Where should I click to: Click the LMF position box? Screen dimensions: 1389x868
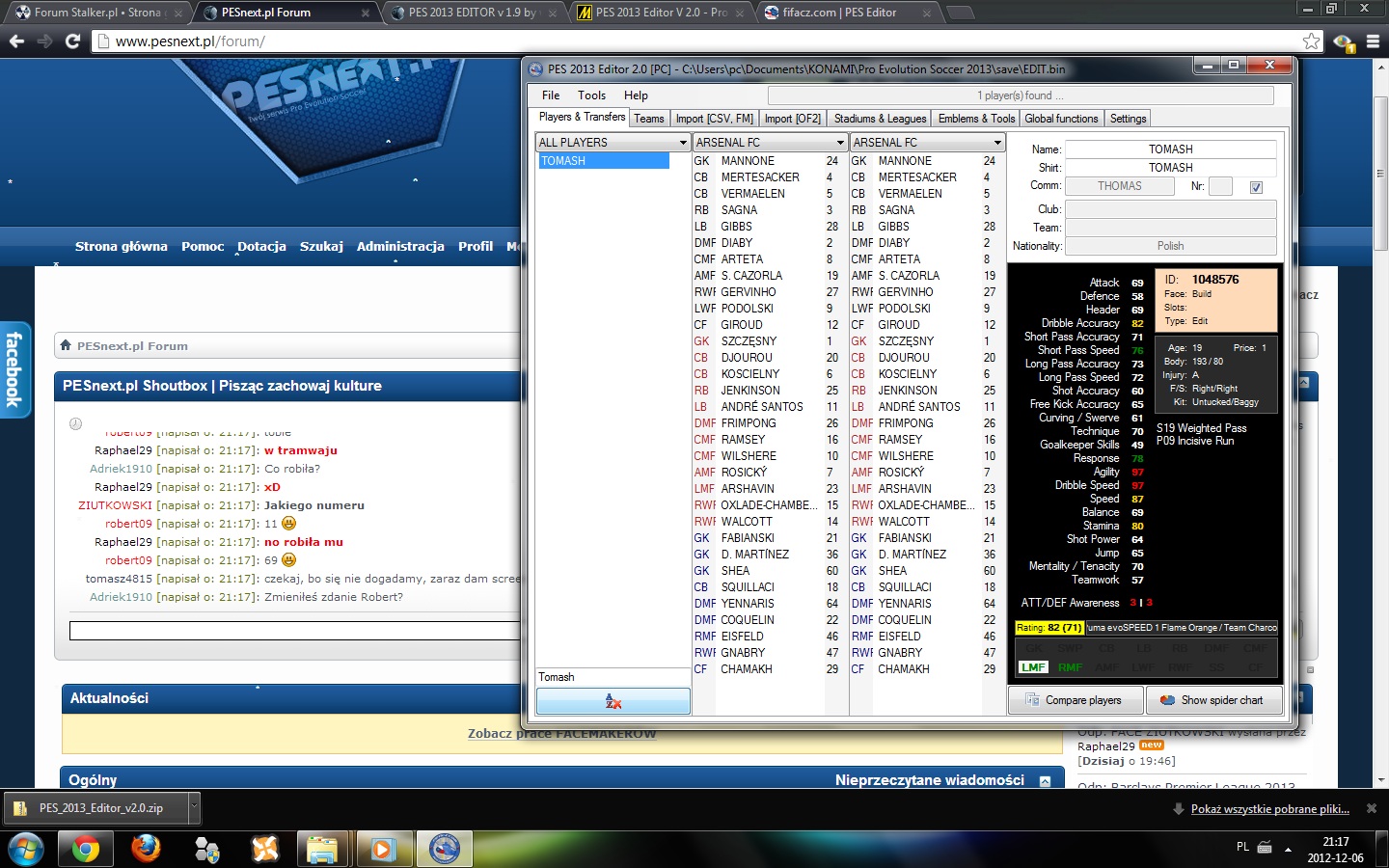click(x=1033, y=667)
